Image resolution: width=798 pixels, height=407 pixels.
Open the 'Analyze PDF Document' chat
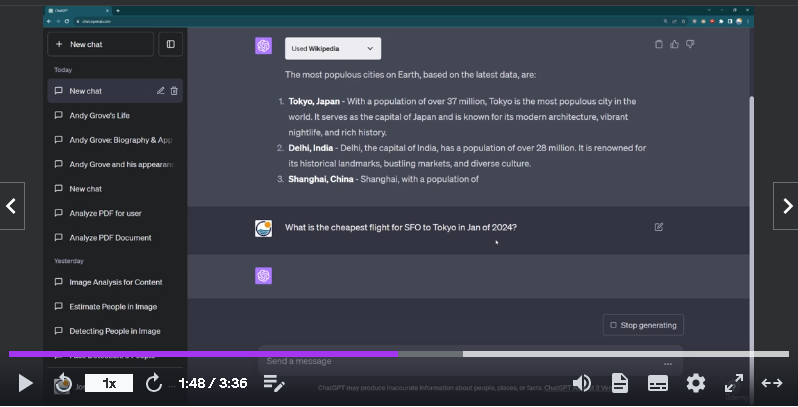click(x=115, y=238)
